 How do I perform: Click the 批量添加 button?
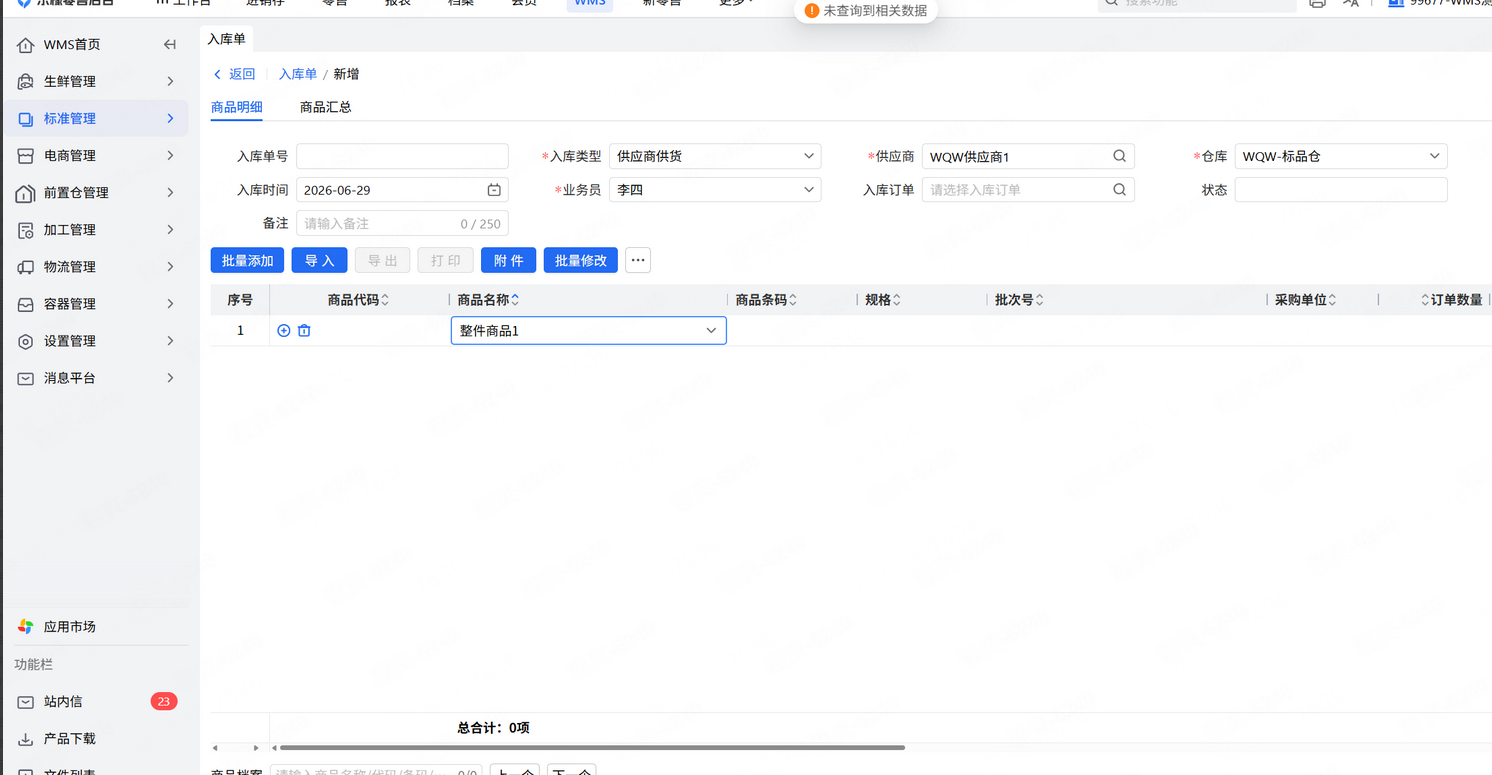tap(247, 261)
